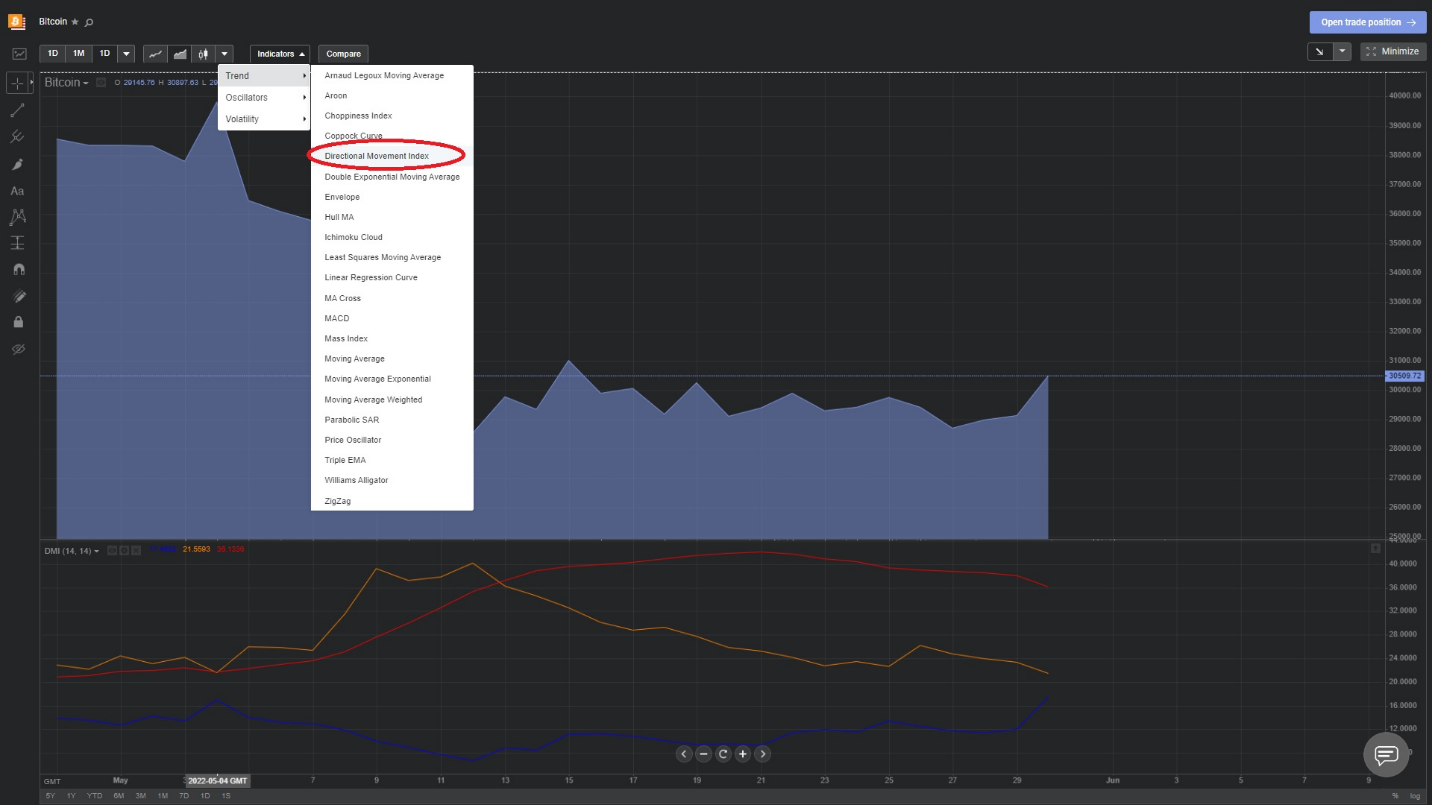Image resolution: width=1432 pixels, height=805 pixels.
Task: Select Directional Movement Index from list
Action: click(x=377, y=156)
